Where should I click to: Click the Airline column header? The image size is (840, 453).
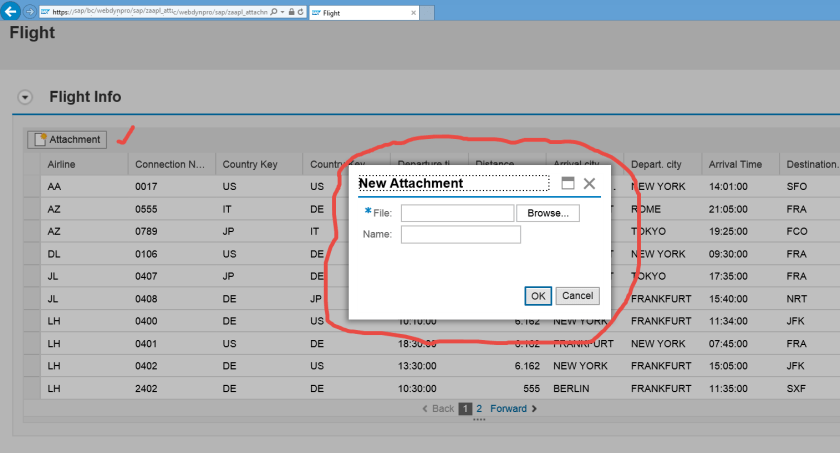(61, 165)
